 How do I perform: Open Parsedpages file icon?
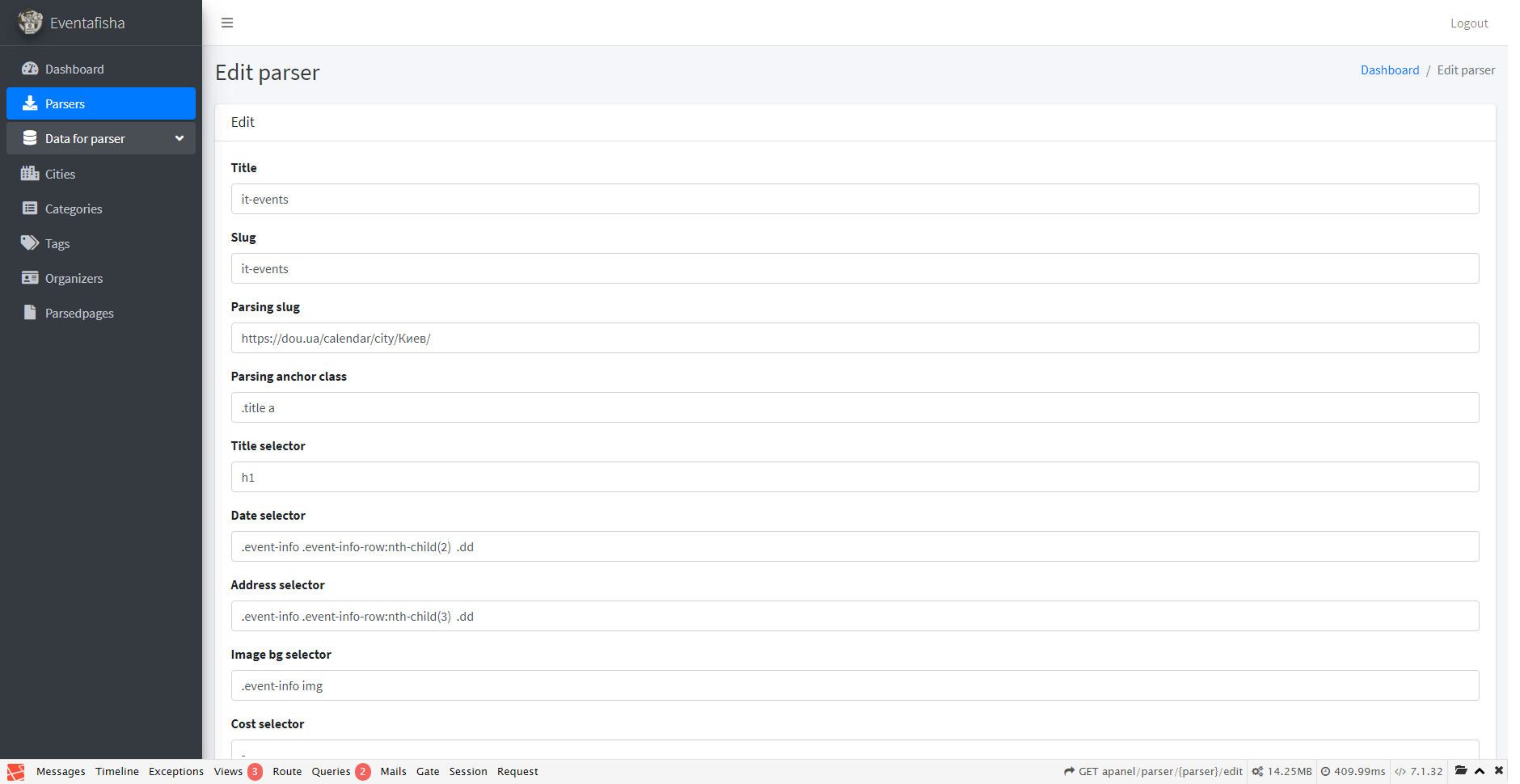pos(30,313)
